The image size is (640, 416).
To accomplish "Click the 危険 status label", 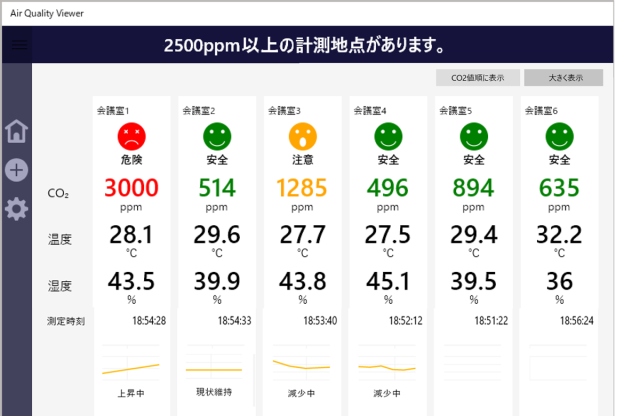I will coord(131,160).
